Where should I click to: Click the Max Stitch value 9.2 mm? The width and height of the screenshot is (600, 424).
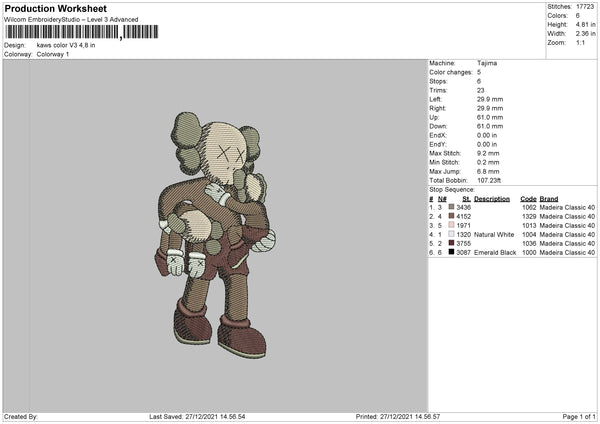point(488,153)
